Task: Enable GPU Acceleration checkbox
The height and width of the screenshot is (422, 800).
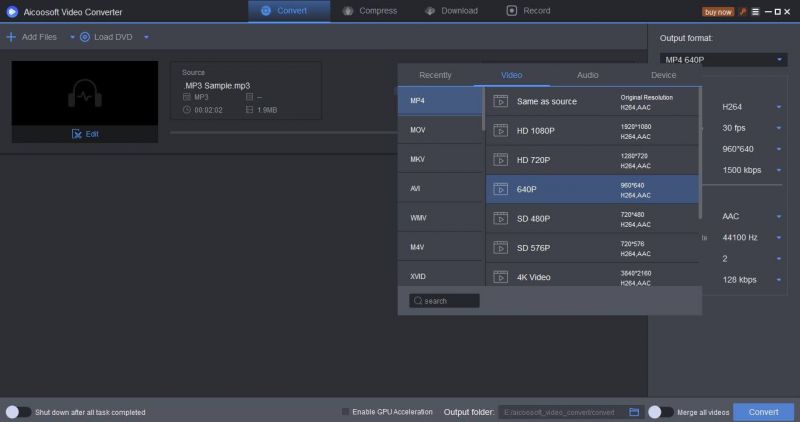Action: coord(345,411)
